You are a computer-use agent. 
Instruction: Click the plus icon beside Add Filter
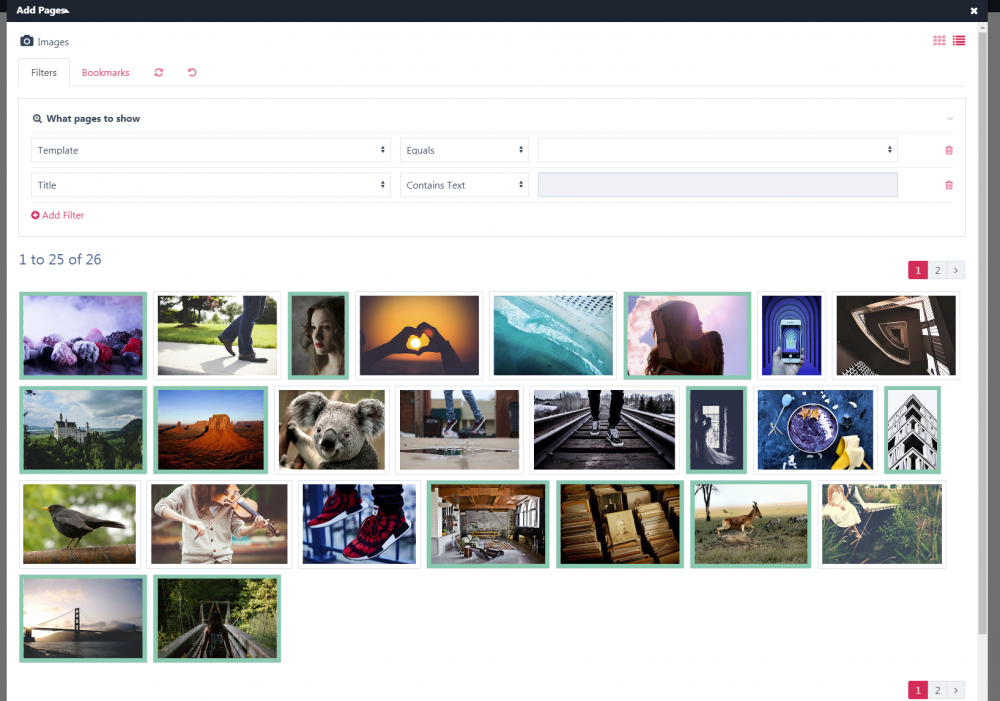36,215
